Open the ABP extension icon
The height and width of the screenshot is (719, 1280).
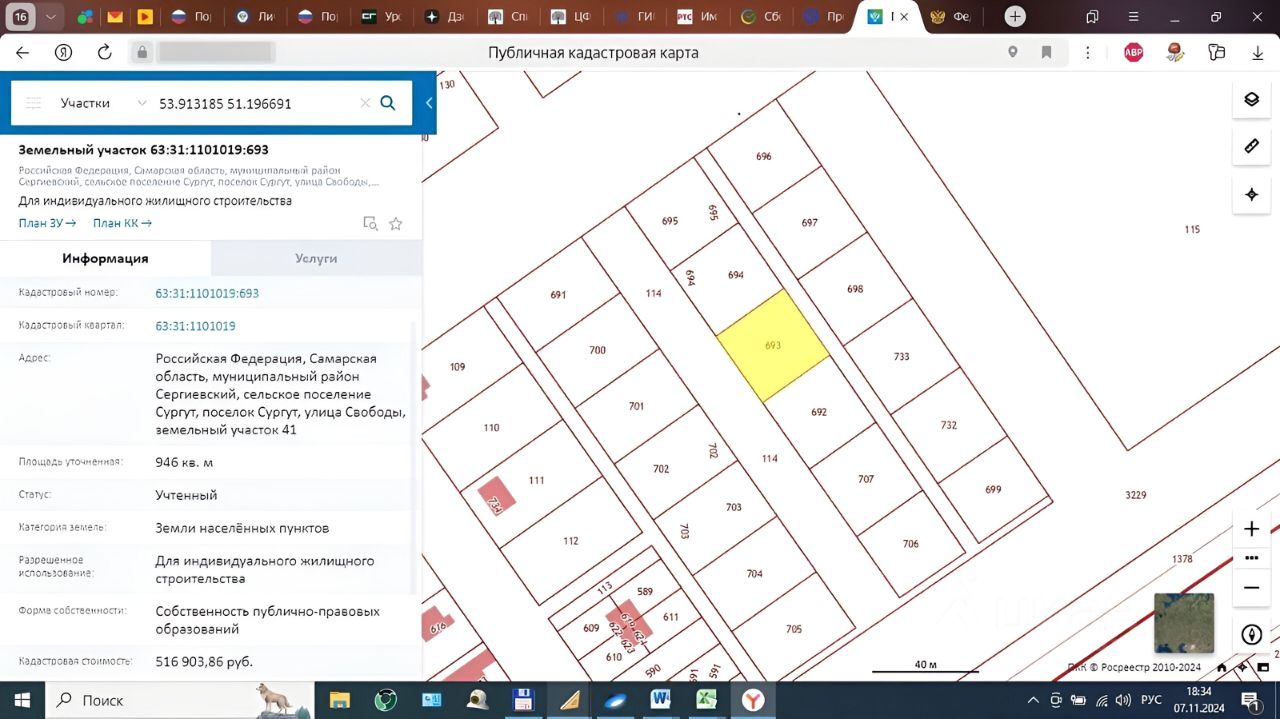(x=1133, y=53)
